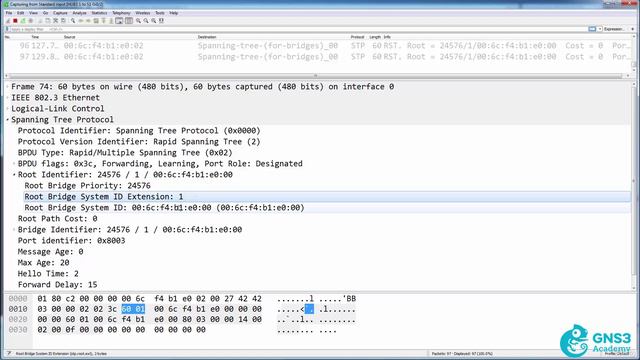
Task: Click status bar expert info icon
Action: (9, 353)
